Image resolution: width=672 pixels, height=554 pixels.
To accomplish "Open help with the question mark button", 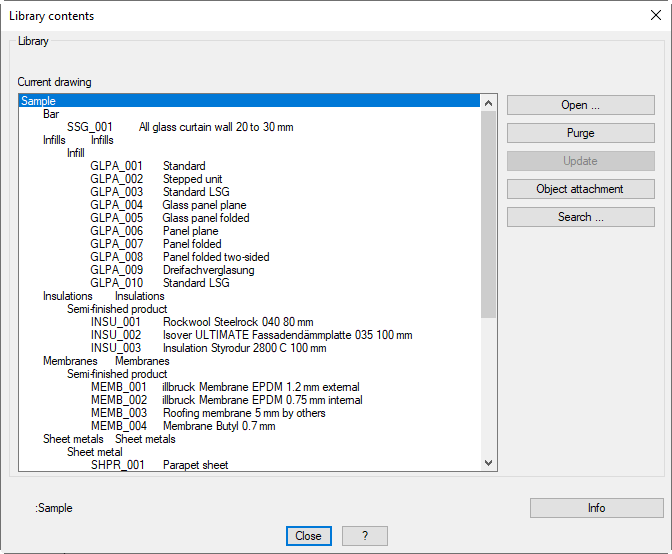I will tap(364, 536).
